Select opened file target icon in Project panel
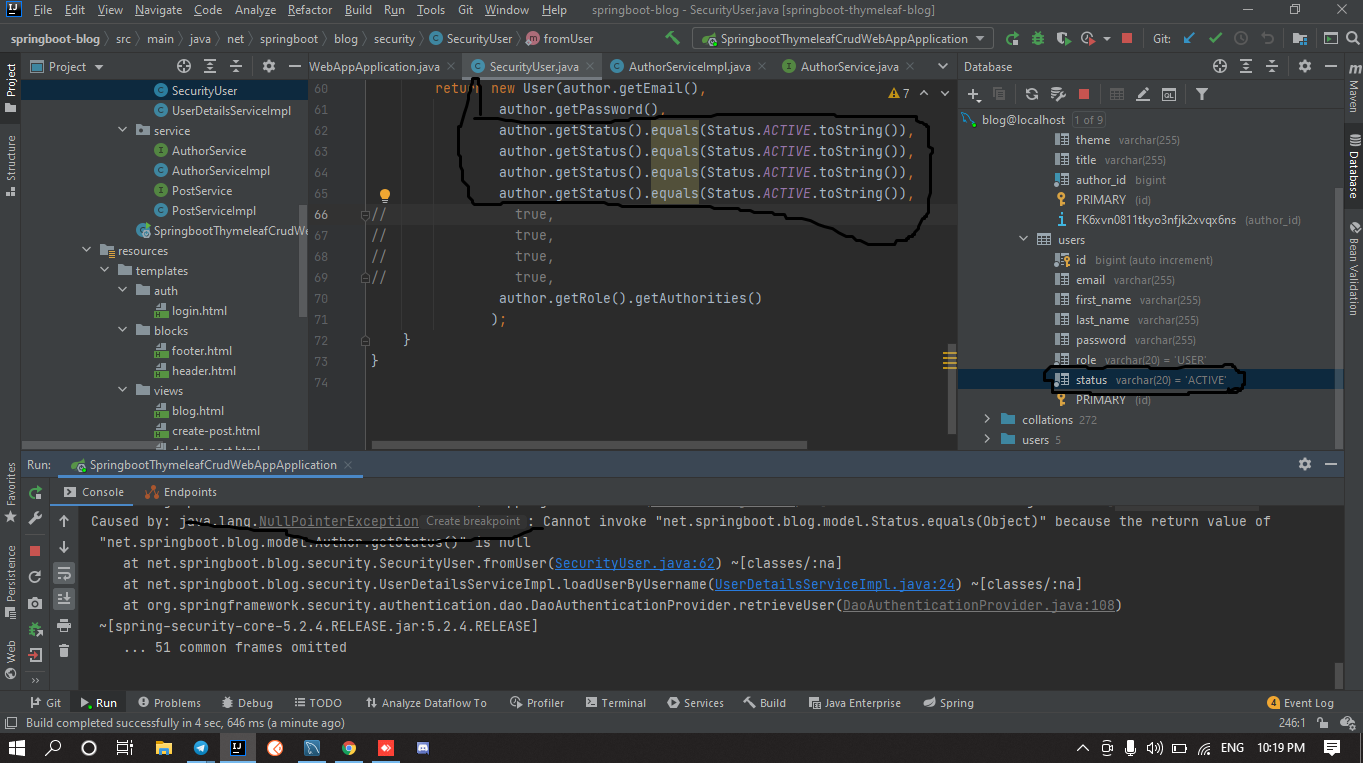1363x763 pixels. 184,67
